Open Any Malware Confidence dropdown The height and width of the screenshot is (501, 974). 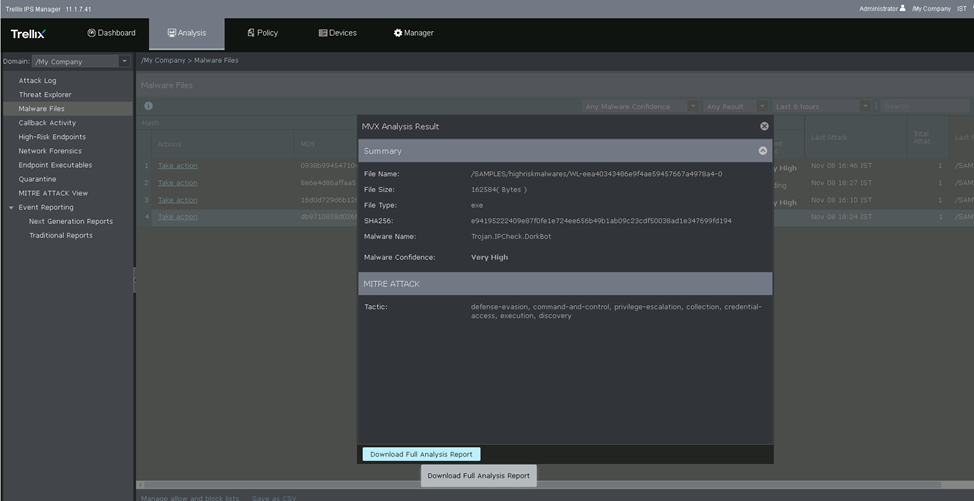pyautogui.click(x=640, y=106)
